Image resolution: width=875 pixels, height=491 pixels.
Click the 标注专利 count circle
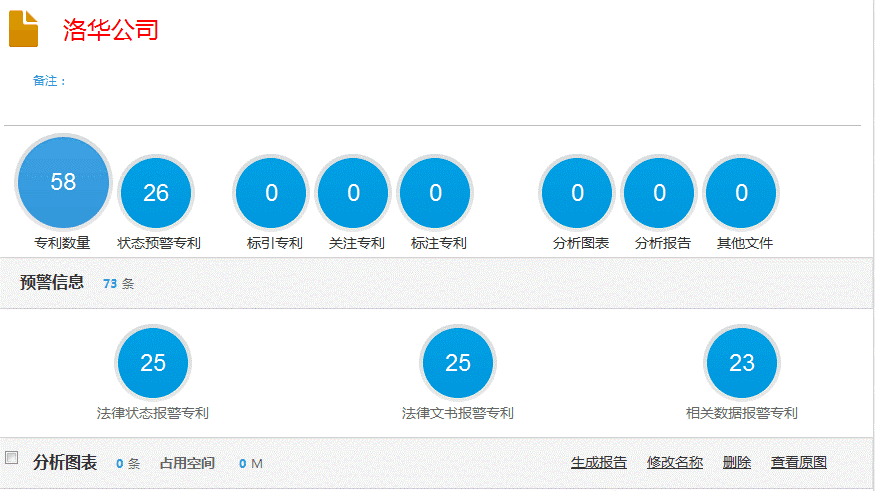(x=435, y=193)
